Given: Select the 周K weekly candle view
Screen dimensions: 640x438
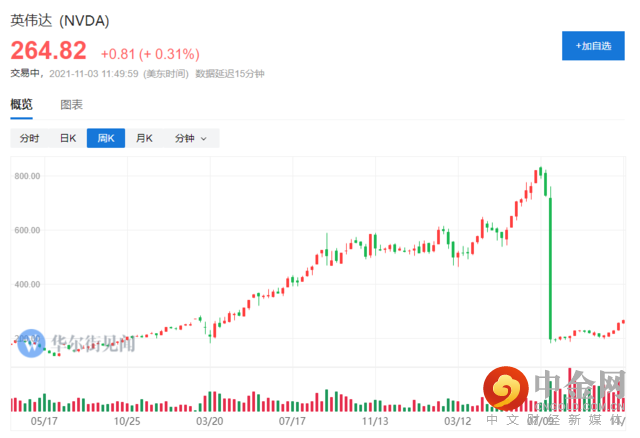Looking at the screenshot, I should pos(105,138).
